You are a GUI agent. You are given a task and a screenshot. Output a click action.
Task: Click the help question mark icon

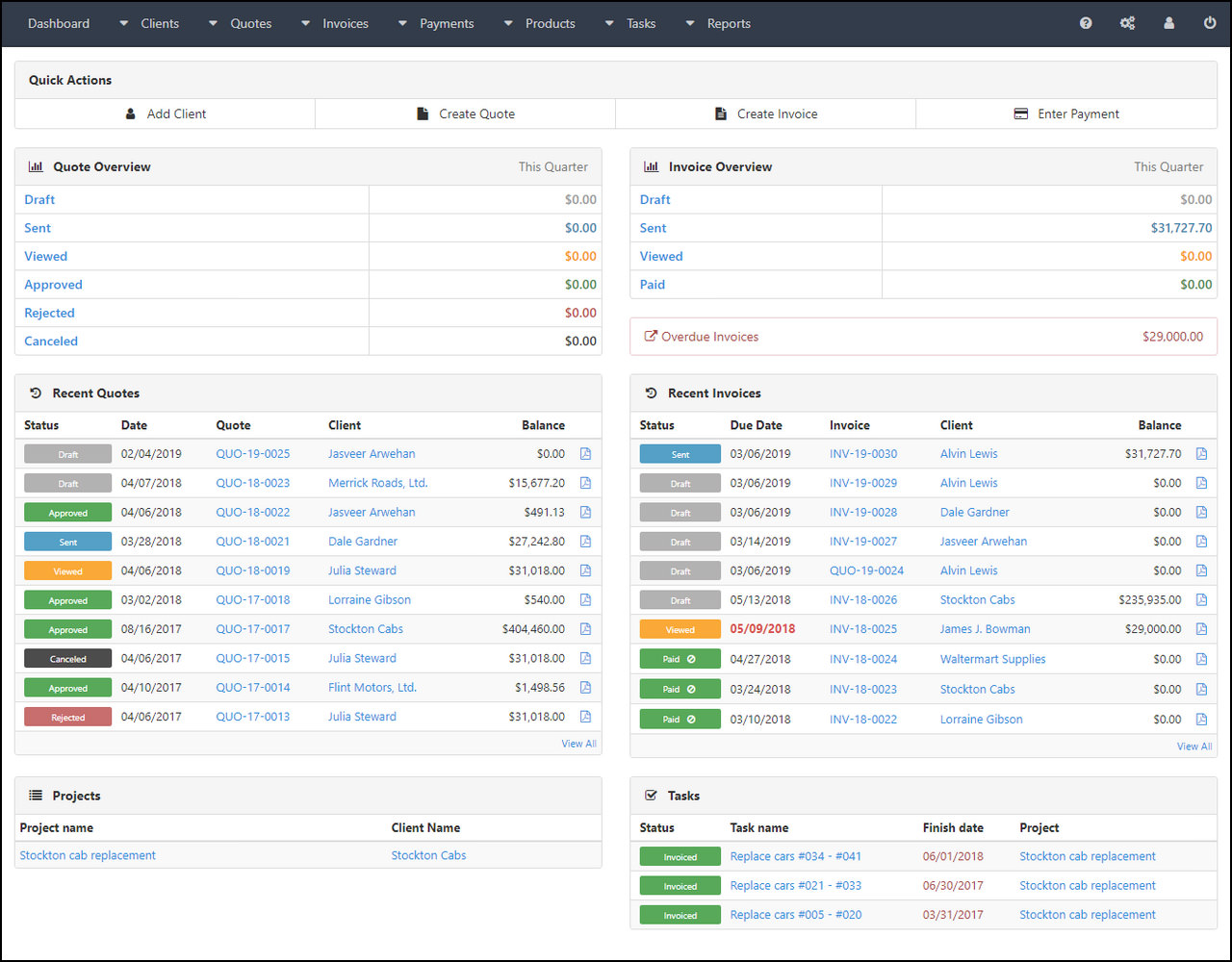click(1086, 23)
